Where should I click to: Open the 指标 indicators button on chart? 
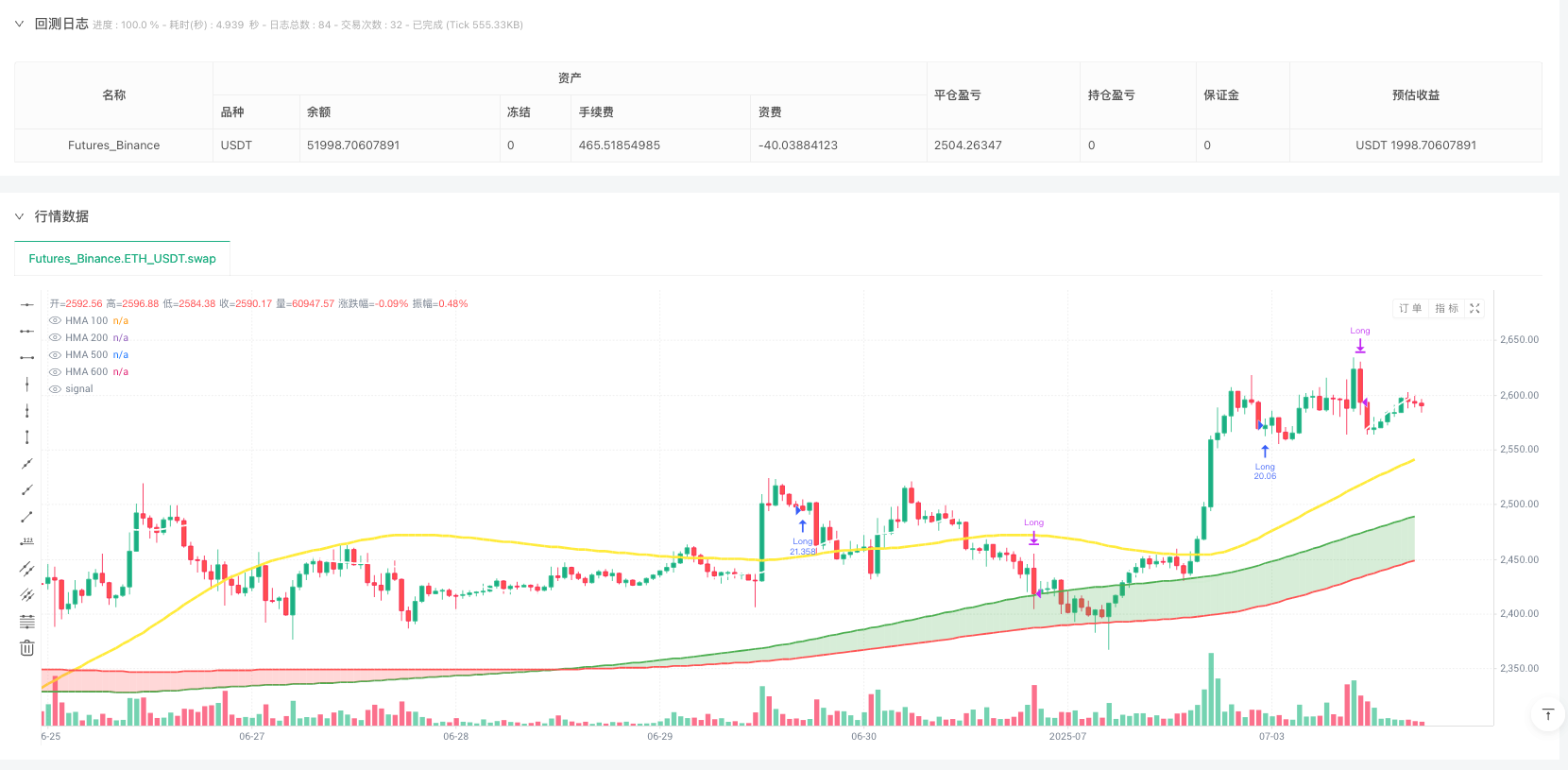pyautogui.click(x=1446, y=308)
